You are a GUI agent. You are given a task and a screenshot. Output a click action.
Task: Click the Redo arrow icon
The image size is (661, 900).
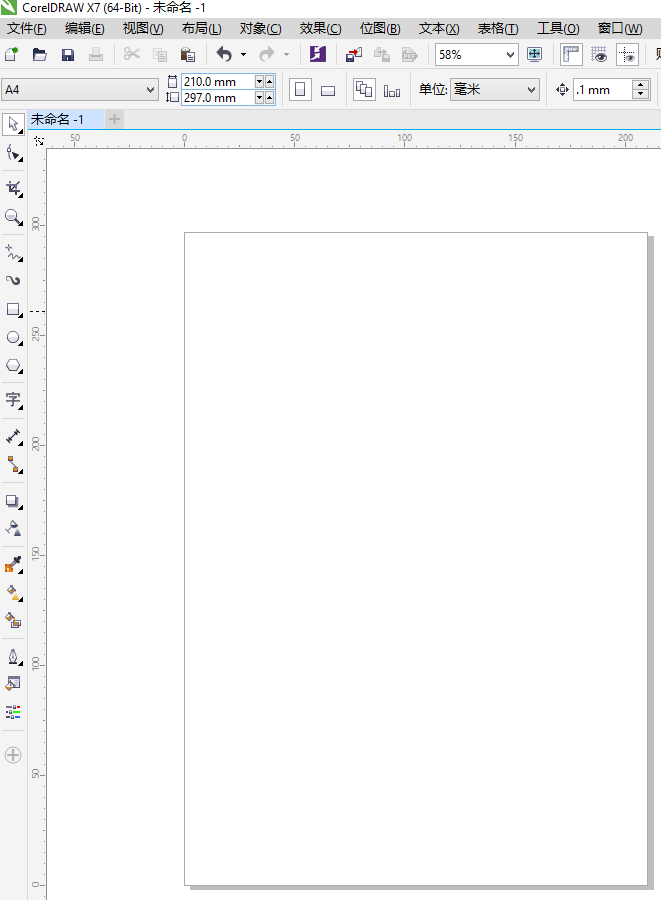click(x=267, y=55)
